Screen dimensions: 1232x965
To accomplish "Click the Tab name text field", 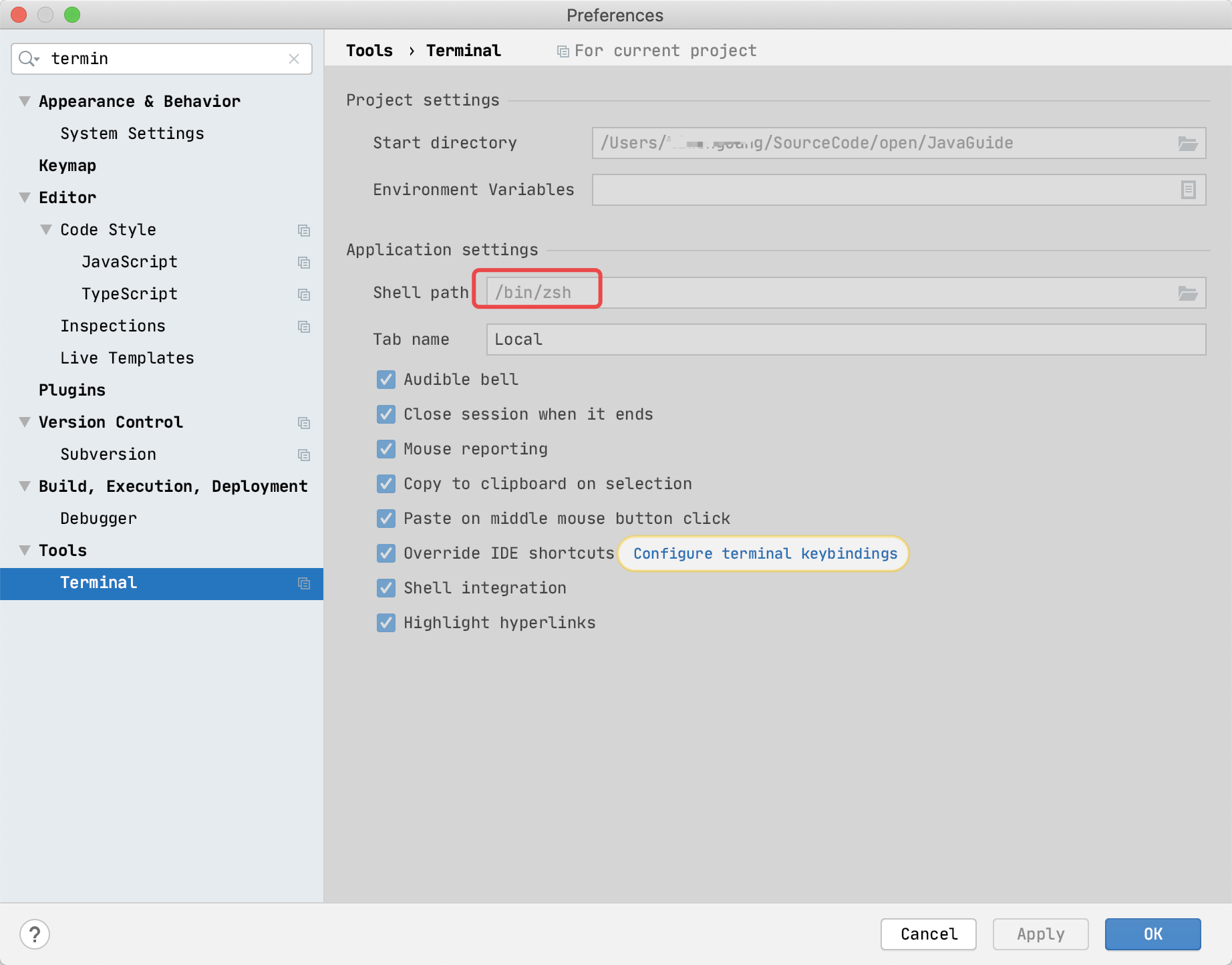I will tap(845, 339).
